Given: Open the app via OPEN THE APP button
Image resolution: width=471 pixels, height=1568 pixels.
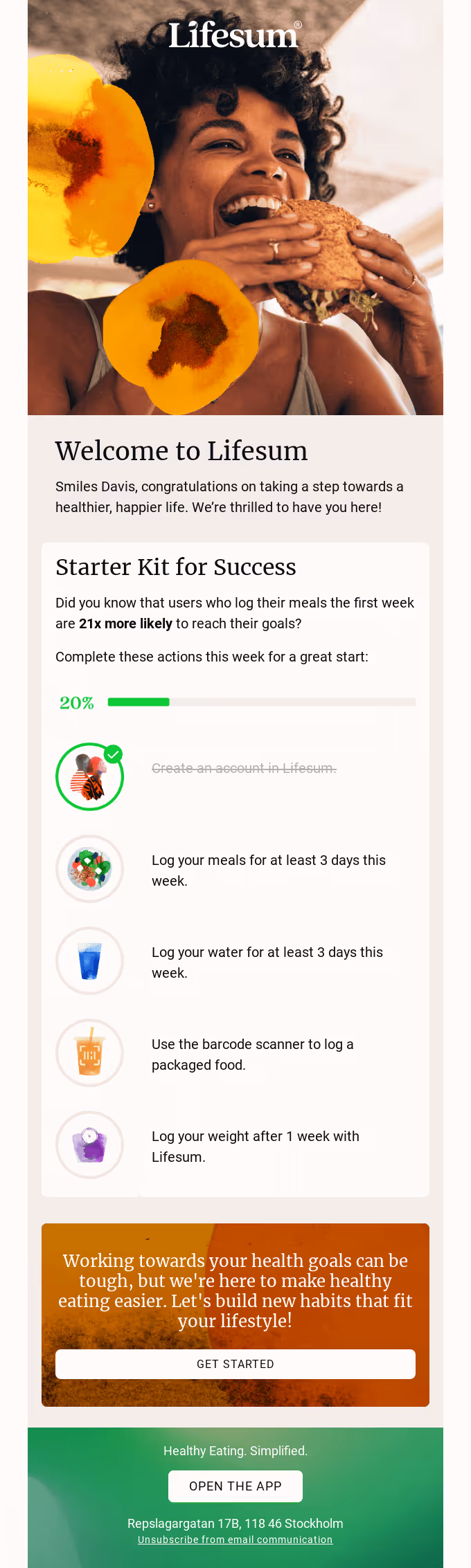Looking at the screenshot, I should tap(235, 1486).
